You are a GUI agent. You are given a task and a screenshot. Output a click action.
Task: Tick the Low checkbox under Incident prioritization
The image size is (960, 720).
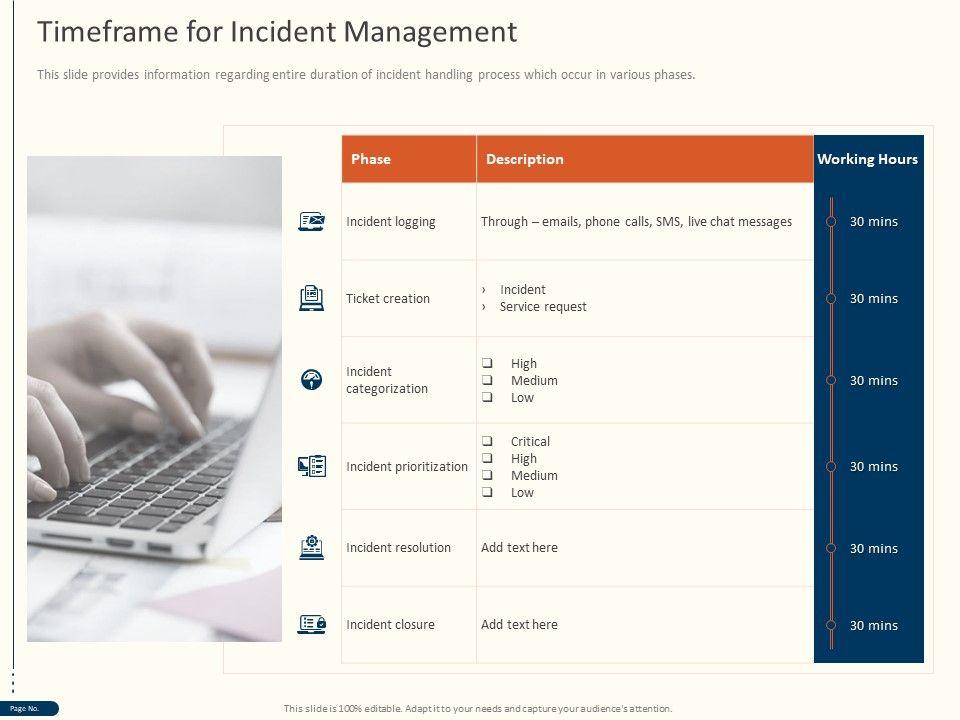coord(487,492)
